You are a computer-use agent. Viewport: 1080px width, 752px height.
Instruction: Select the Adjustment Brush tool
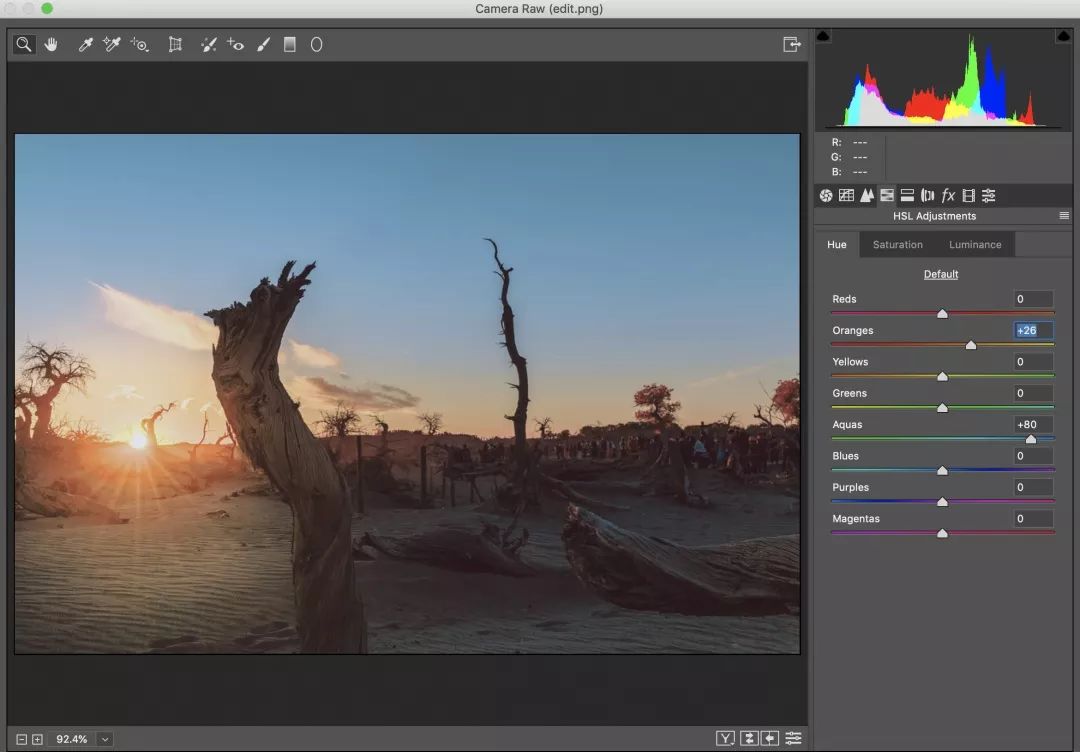coord(263,44)
